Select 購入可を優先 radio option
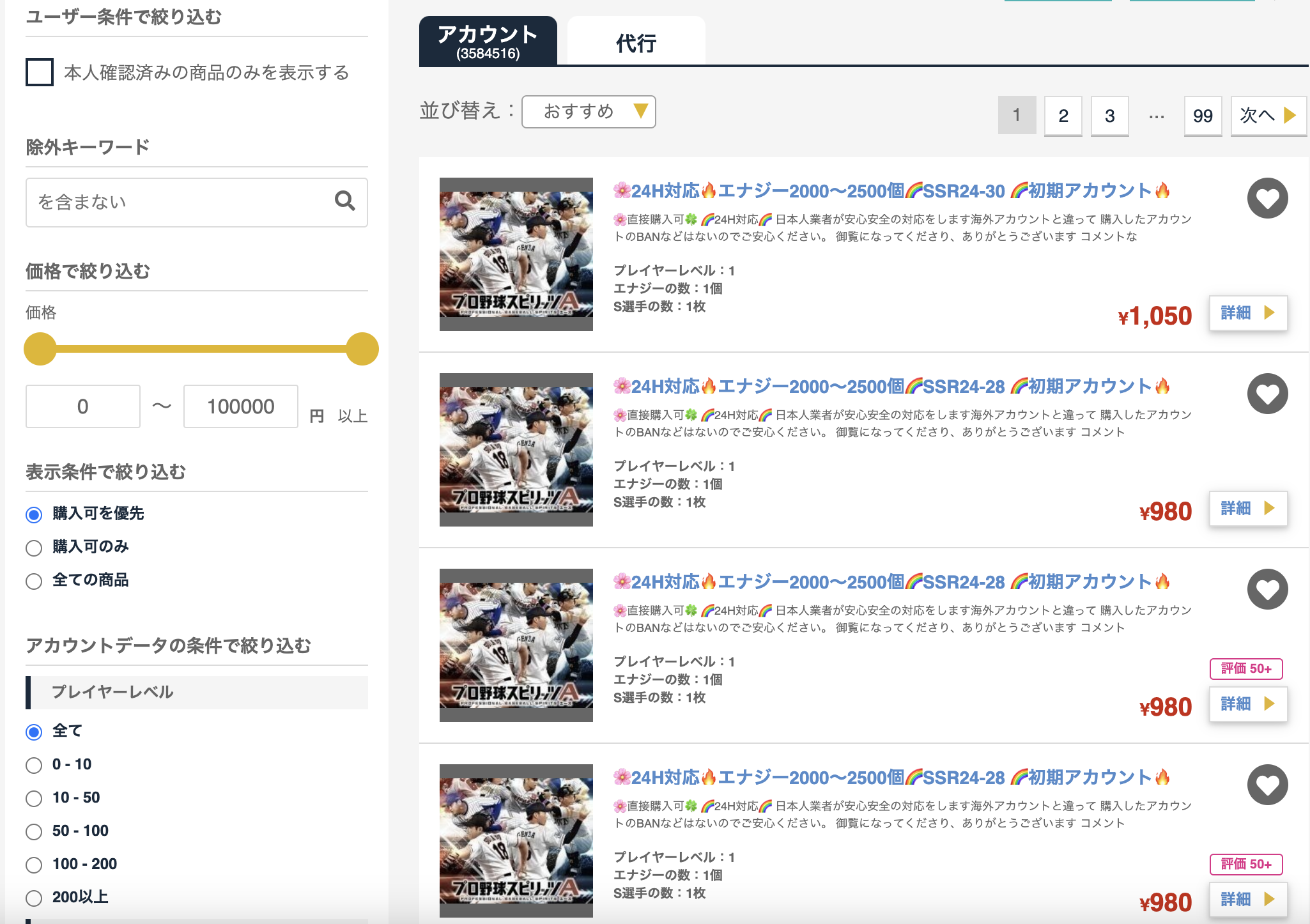 pyautogui.click(x=34, y=514)
